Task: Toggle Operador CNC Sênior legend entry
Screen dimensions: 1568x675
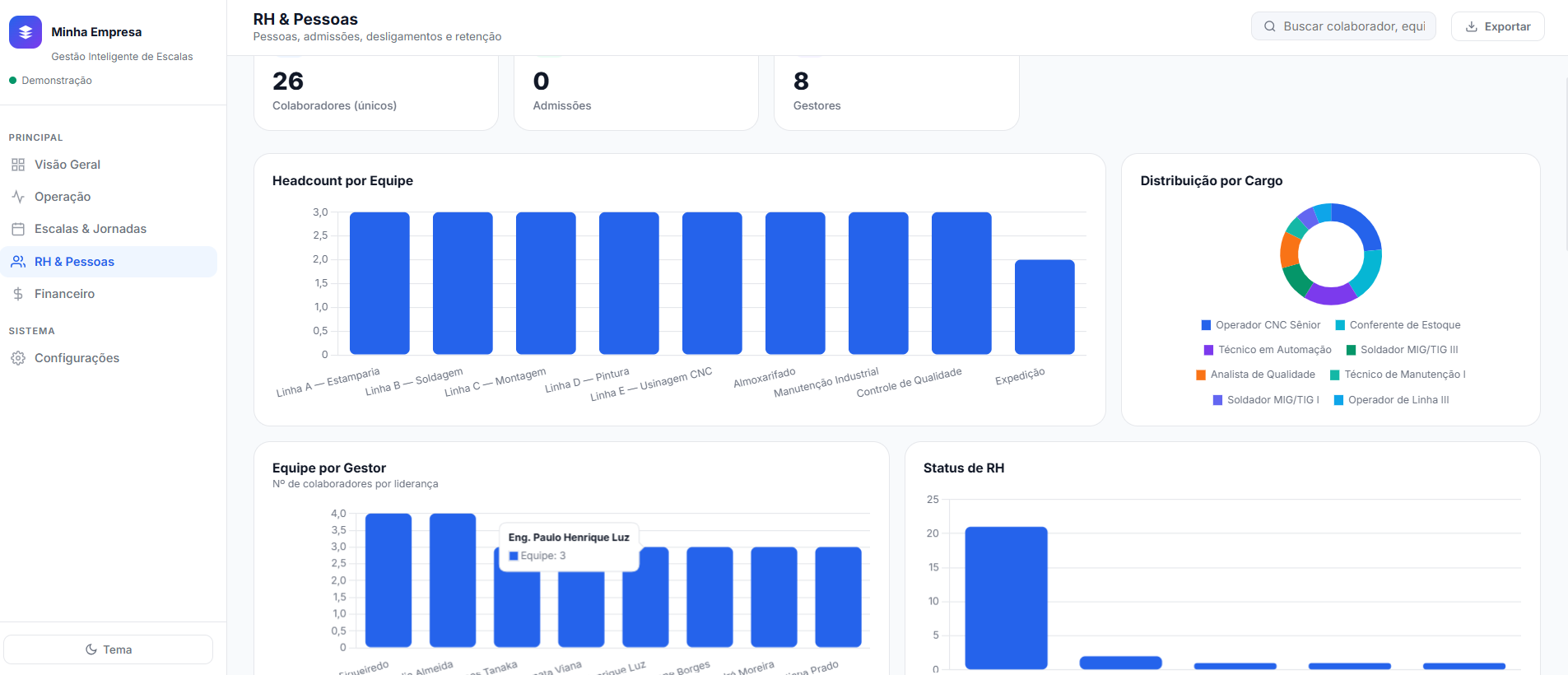Action: click(1261, 325)
